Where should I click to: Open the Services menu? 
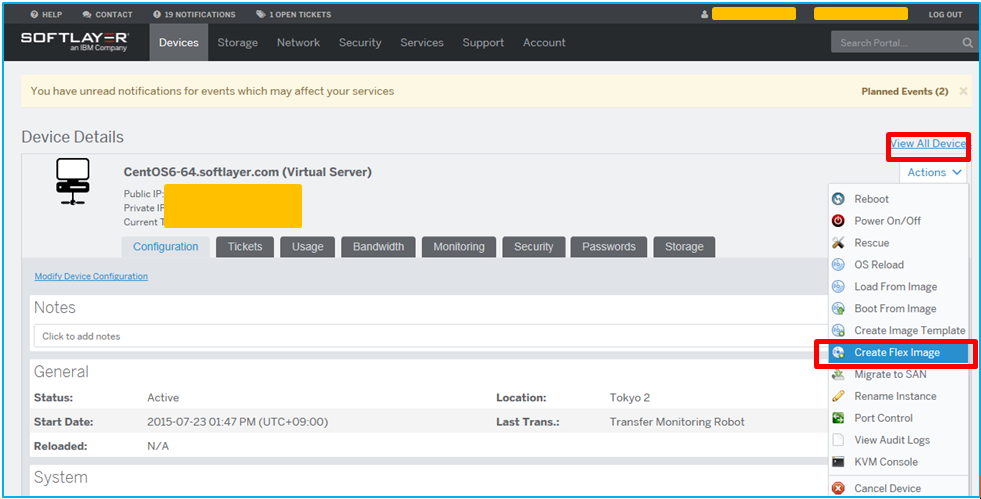422,43
